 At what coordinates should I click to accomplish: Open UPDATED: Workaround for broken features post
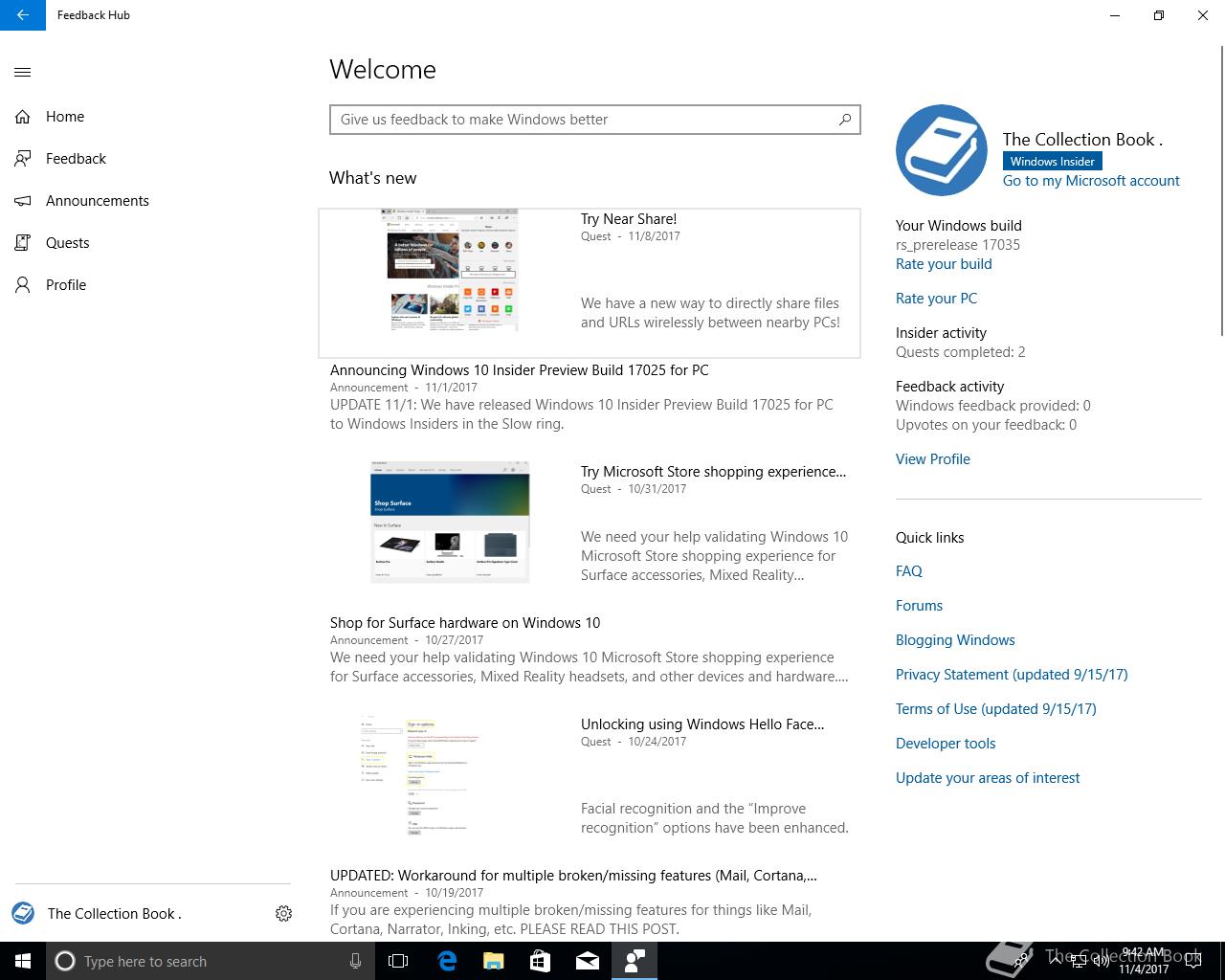tap(573, 876)
